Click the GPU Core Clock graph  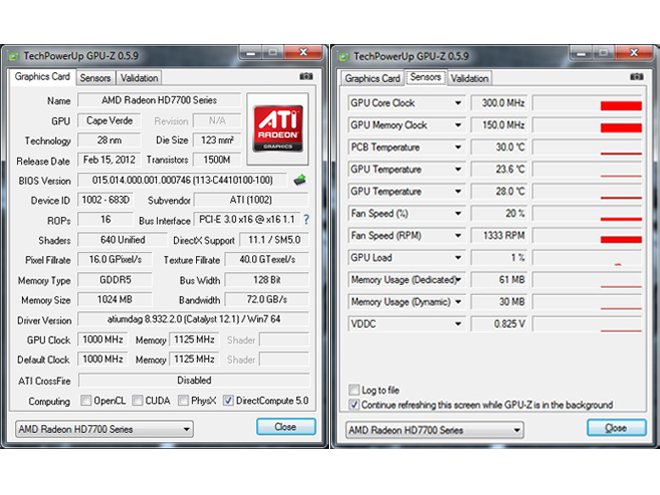[587, 103]
